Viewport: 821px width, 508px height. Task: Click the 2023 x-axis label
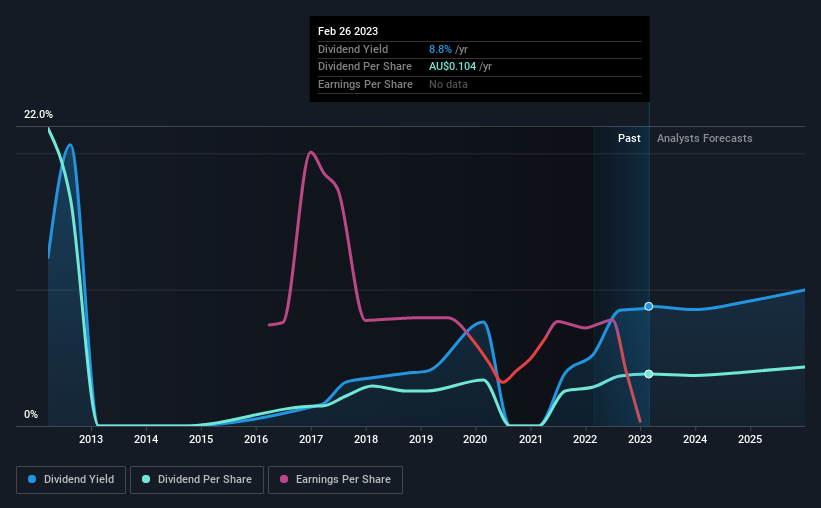click(x=640, y=439)
